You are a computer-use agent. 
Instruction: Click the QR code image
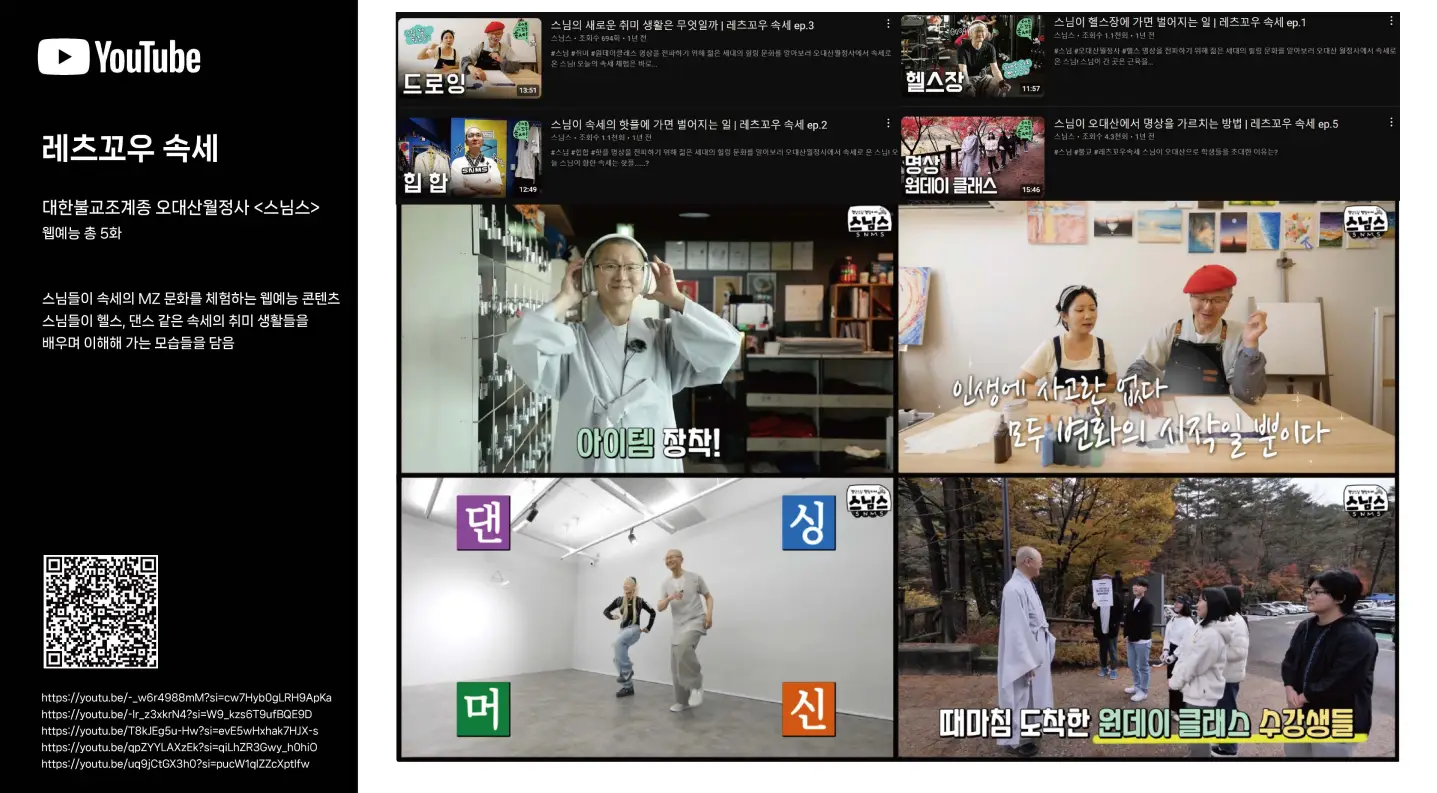tap(101, 612)
